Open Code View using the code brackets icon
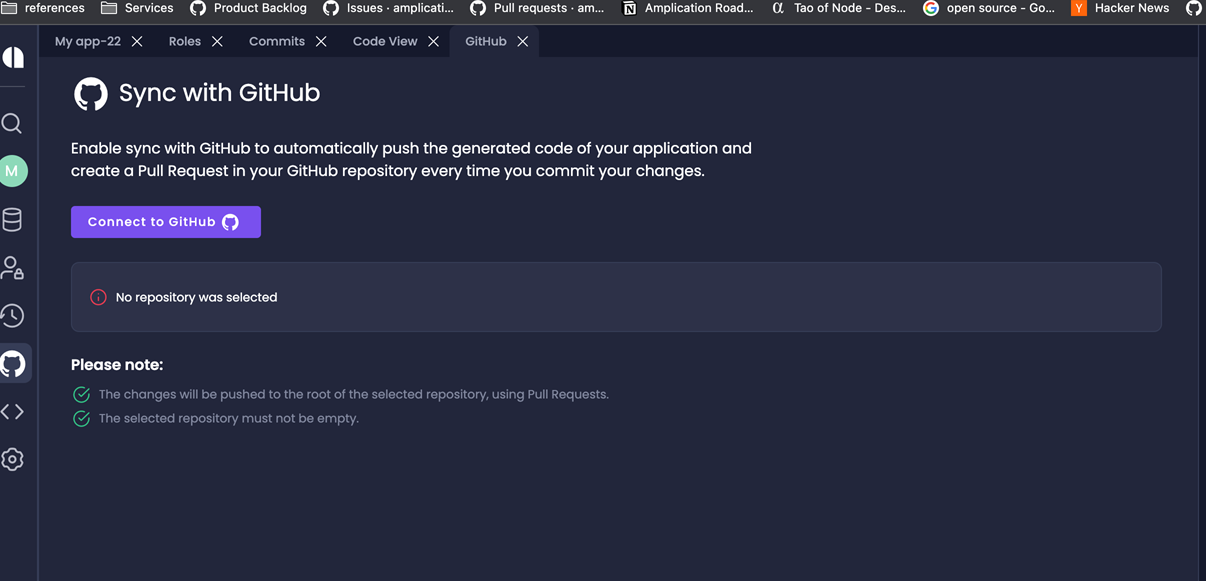Image resolution: width=1206 pixels, height=581 pixels. pos(13,410)
